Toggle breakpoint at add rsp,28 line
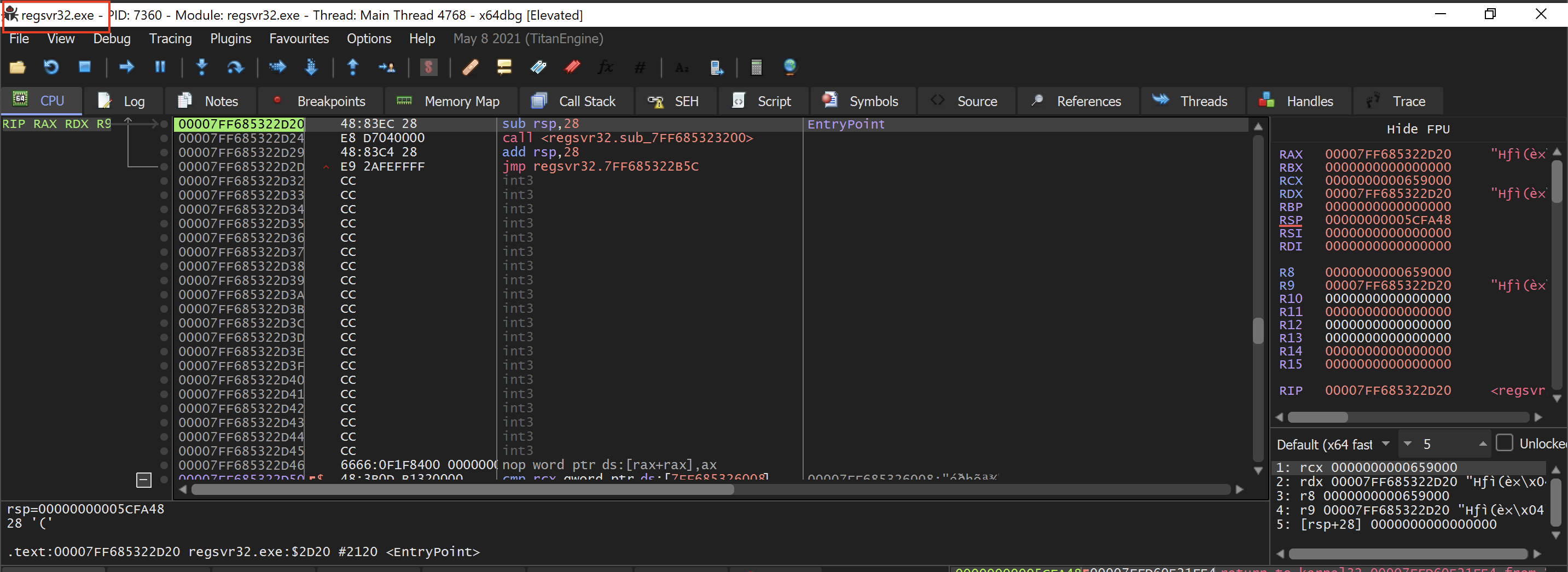Image resolution: width=1568 pixels, height=572 pixels. 164,152
